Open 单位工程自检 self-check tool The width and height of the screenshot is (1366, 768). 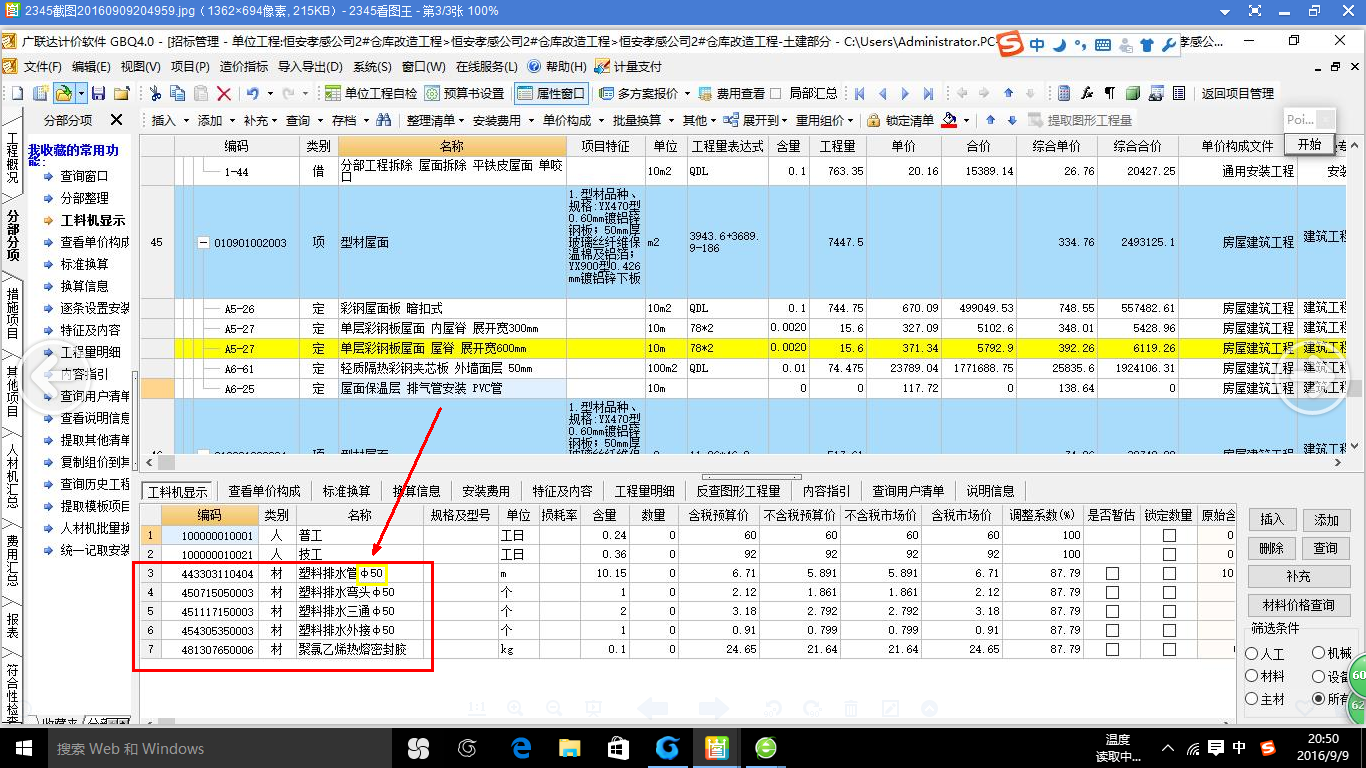371,93
